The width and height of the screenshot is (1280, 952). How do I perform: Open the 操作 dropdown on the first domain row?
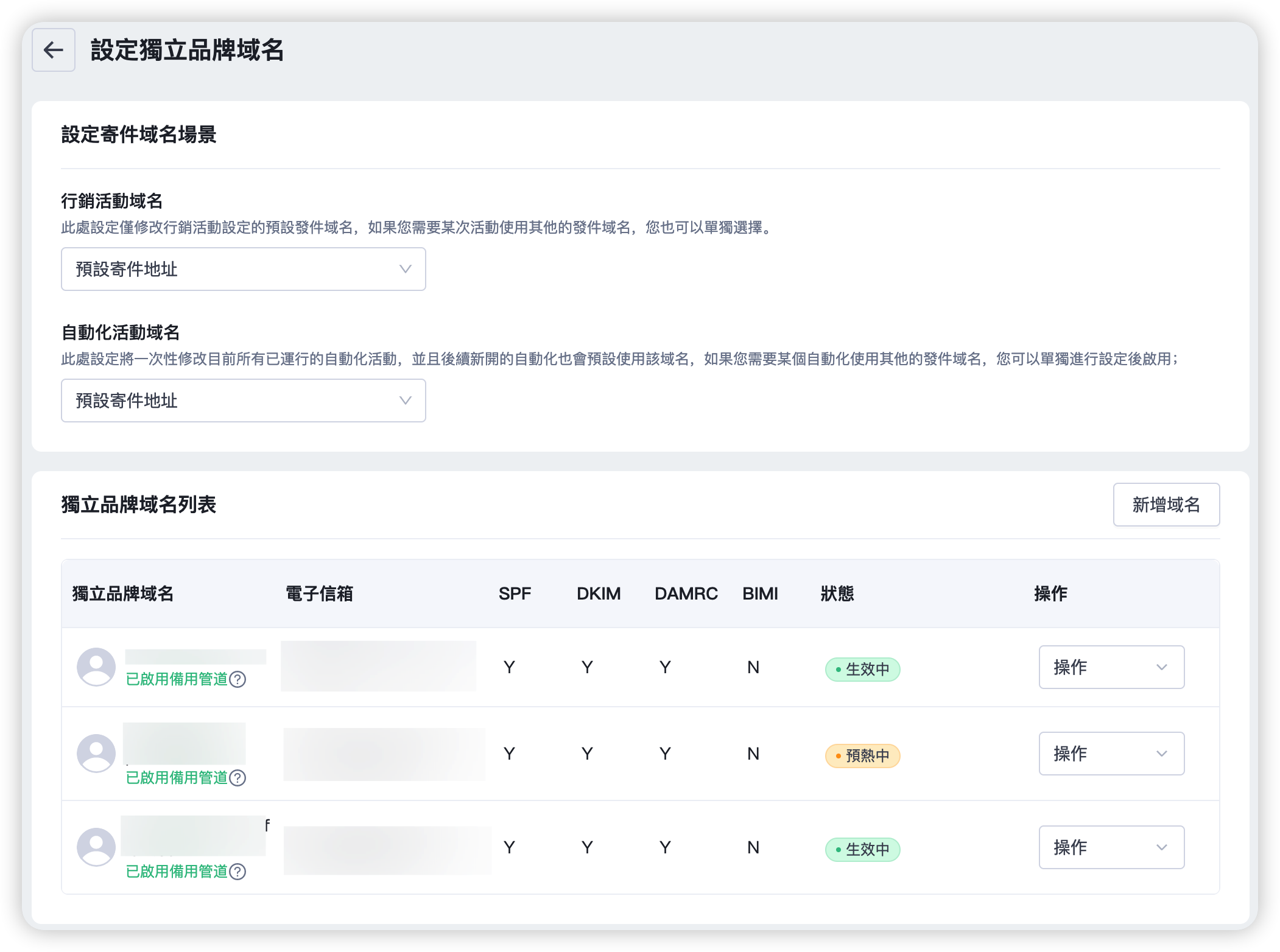pos(1111,667)
